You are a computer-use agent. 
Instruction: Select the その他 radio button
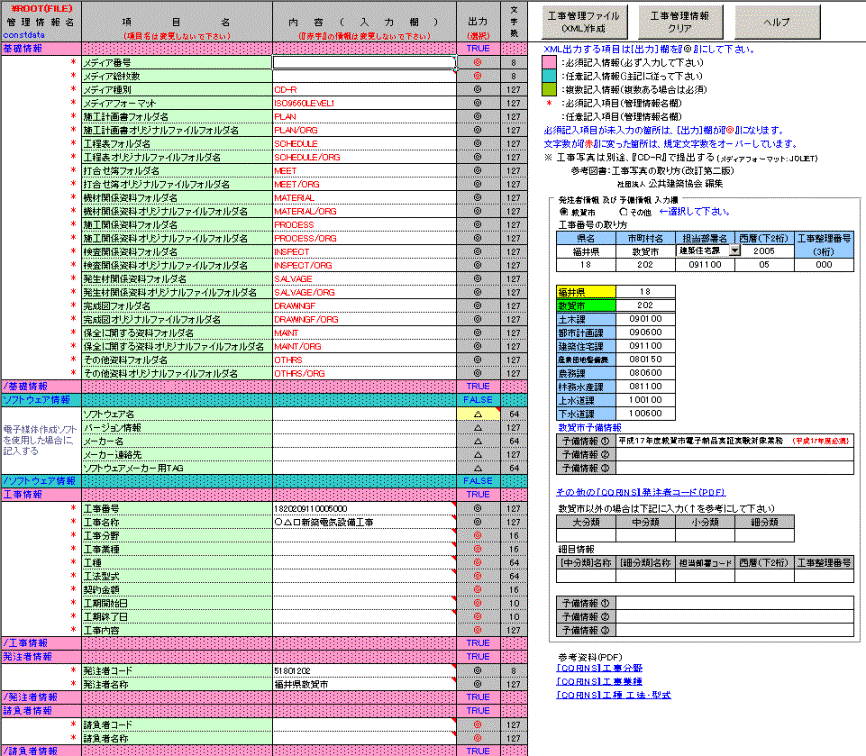[x=623, y=212]
